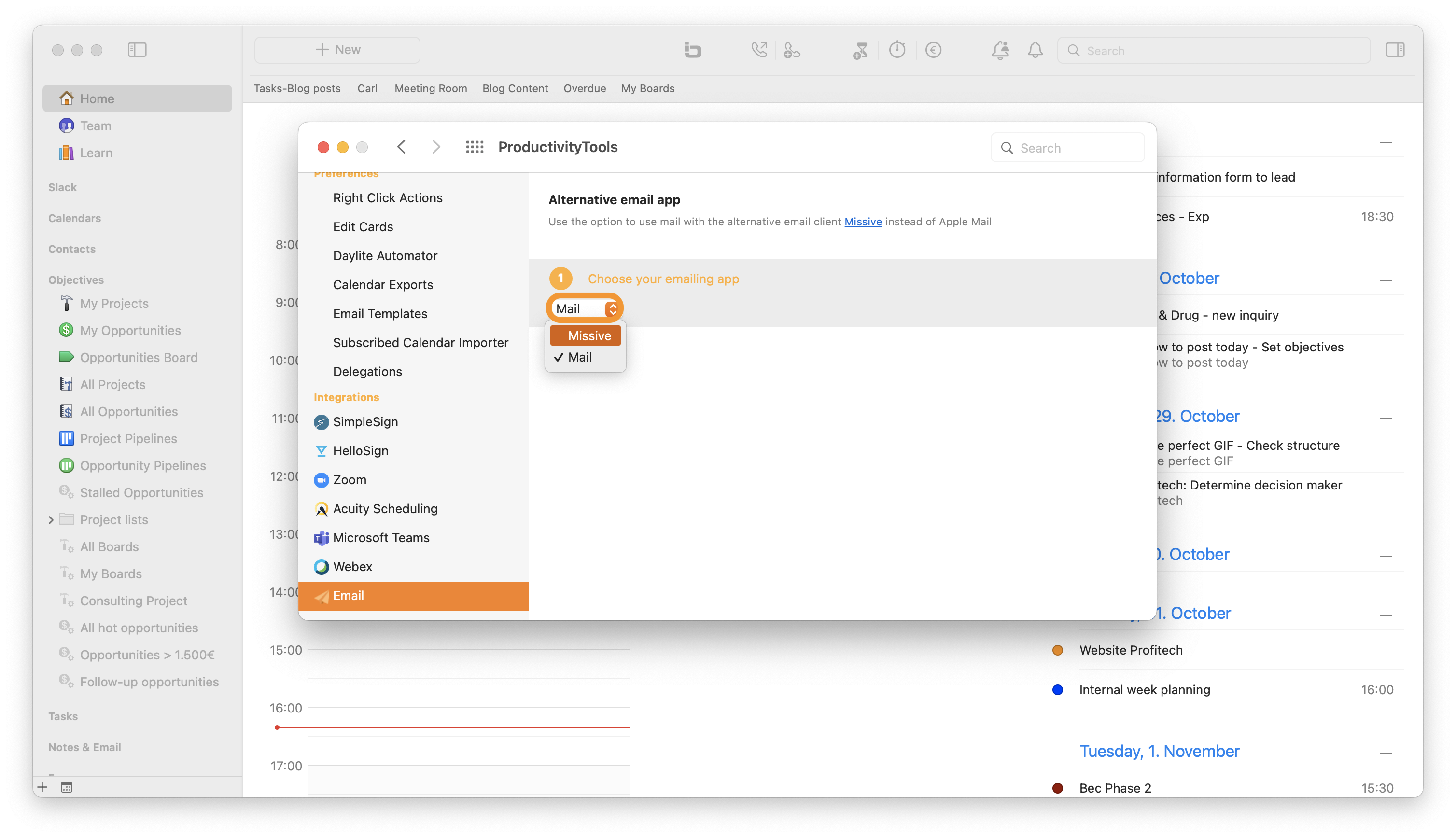1456x838 pixels.
Task: Open Right Click Actions preferences
Action: pos(413,198)
